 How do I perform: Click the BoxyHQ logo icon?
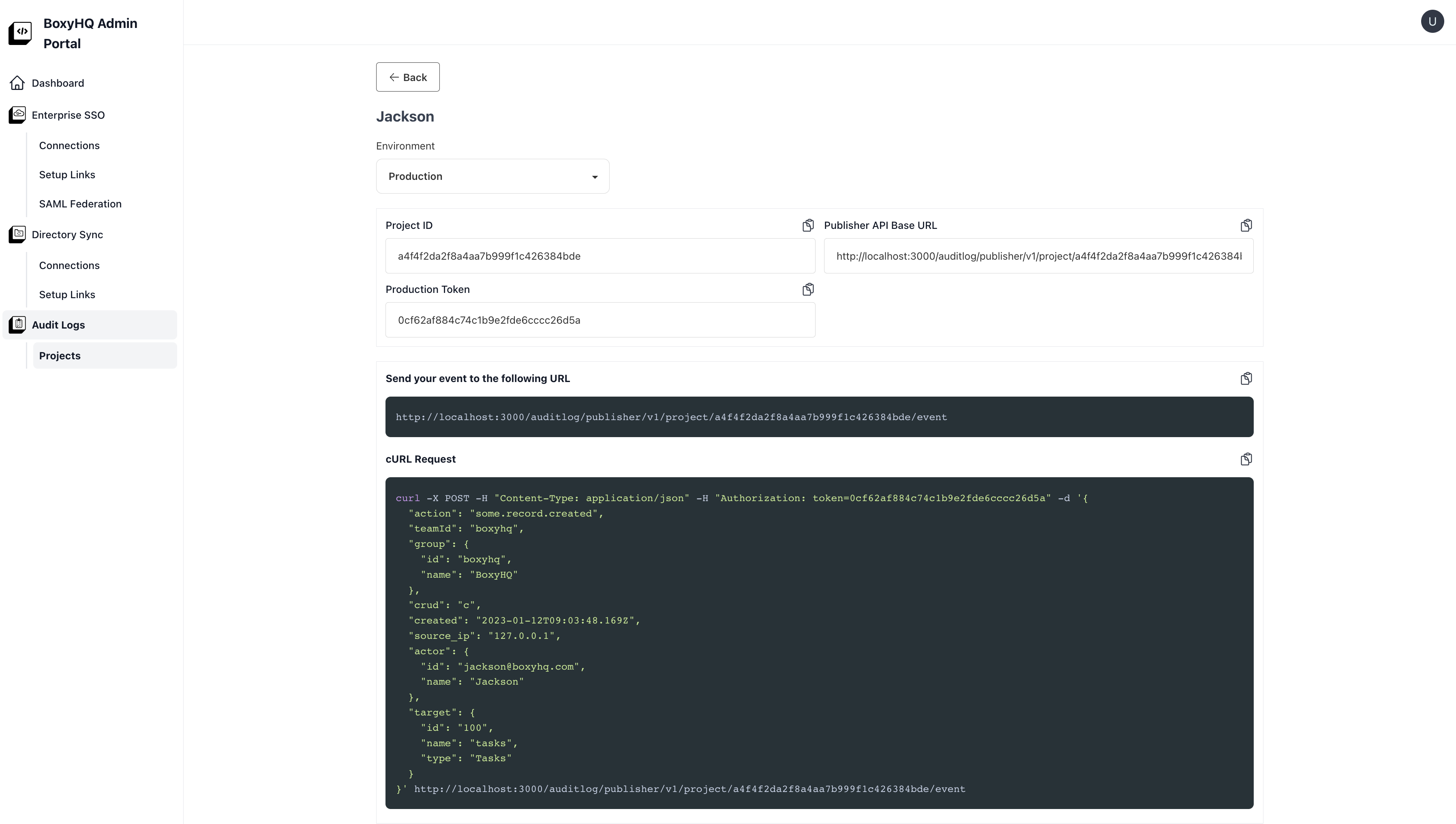[20, 33]
